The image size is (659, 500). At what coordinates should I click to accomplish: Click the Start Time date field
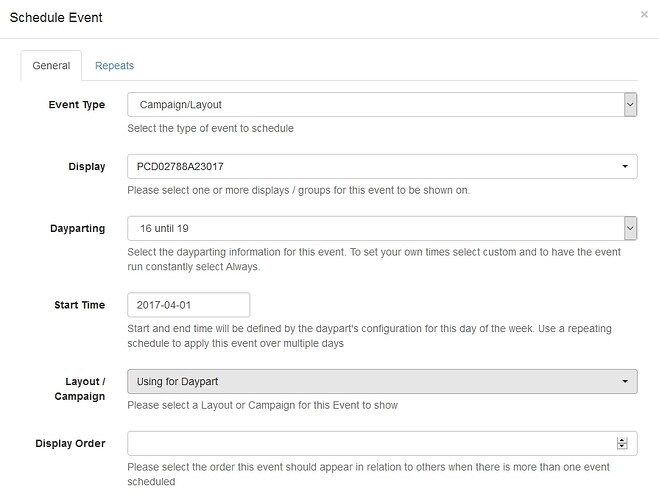(x=189, y=305)
